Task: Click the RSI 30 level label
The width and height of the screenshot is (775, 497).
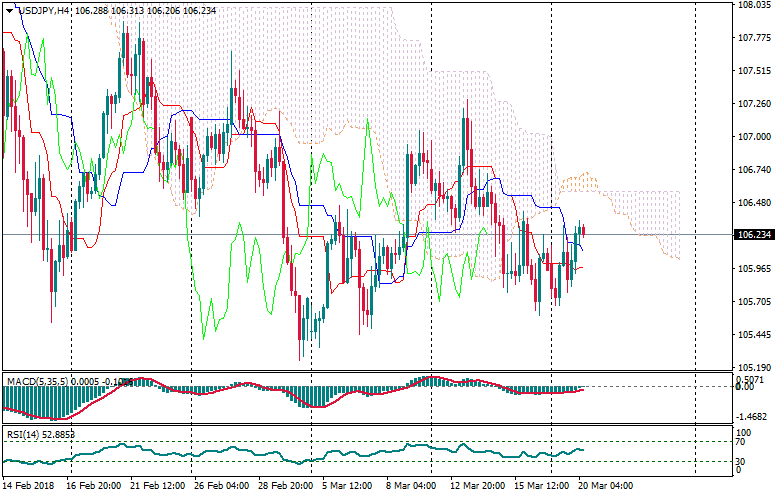Action: 740,461
